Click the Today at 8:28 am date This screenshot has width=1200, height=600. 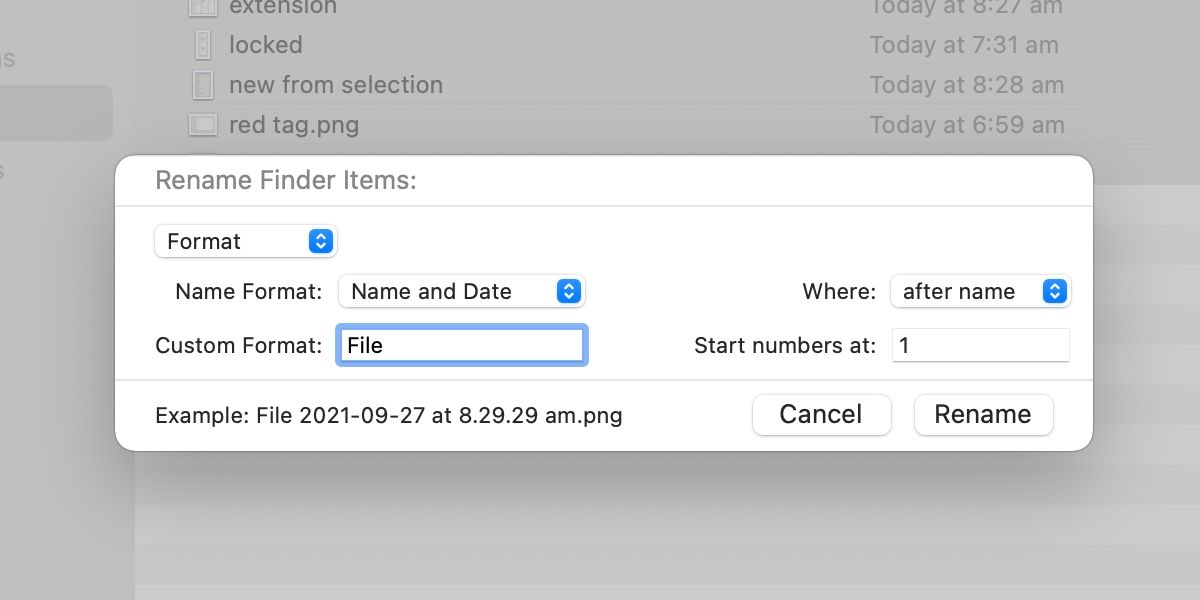tap(966, 85)
